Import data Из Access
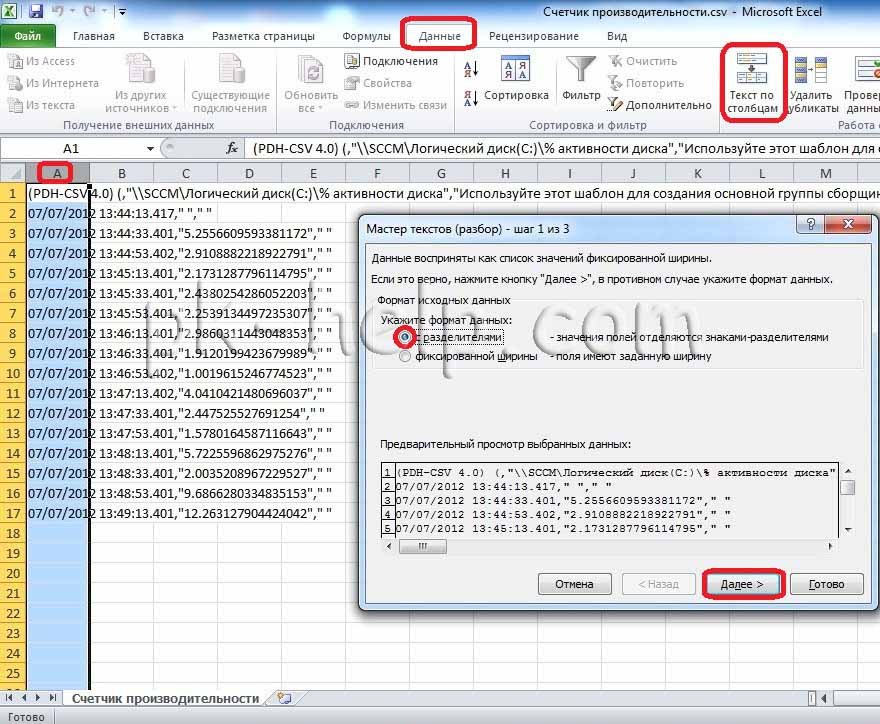Image resolution: width=880 pixels, height=724 pixels. [x=42, y=61]
